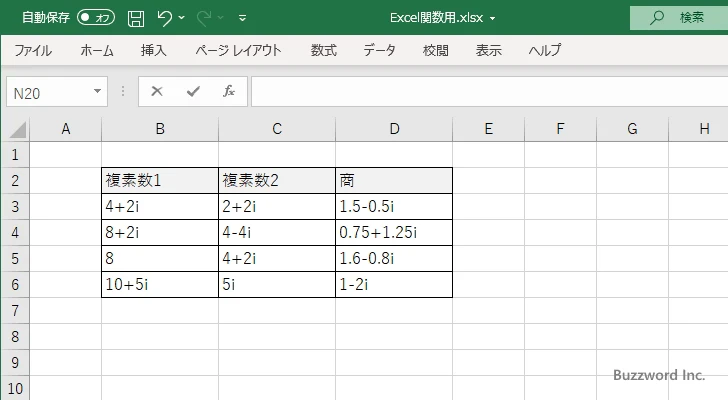Select cell containing 1.6-0.8i
This screenshot has width=728, height=400.
click(x=394, y=258)
